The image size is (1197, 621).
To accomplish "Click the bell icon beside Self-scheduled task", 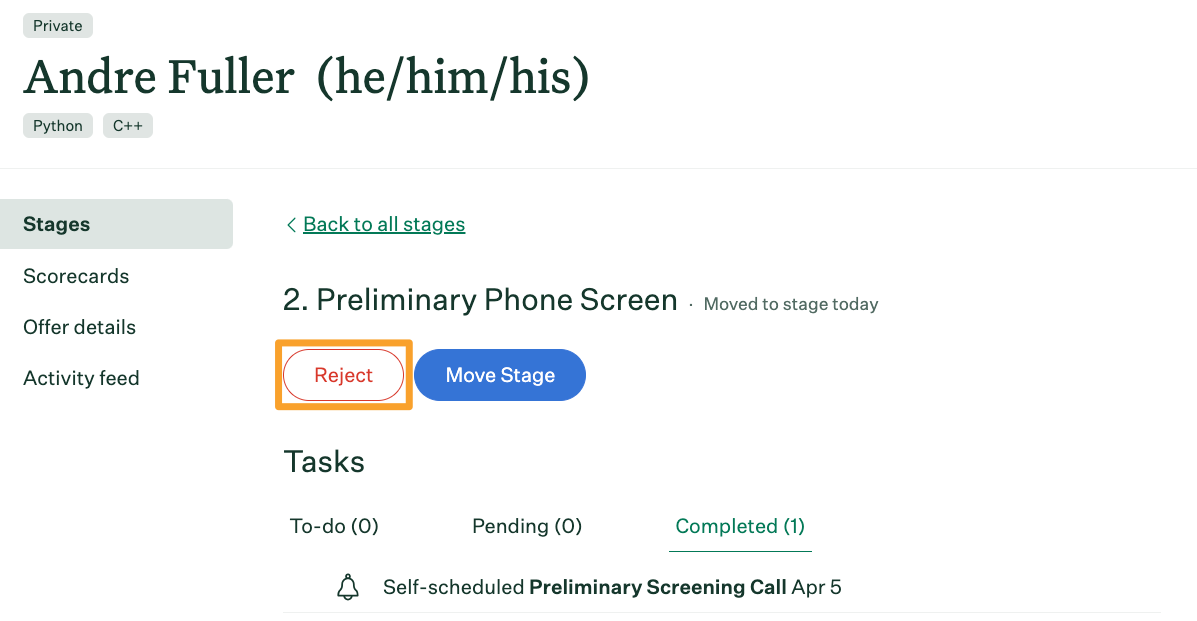I will [348, 587].
